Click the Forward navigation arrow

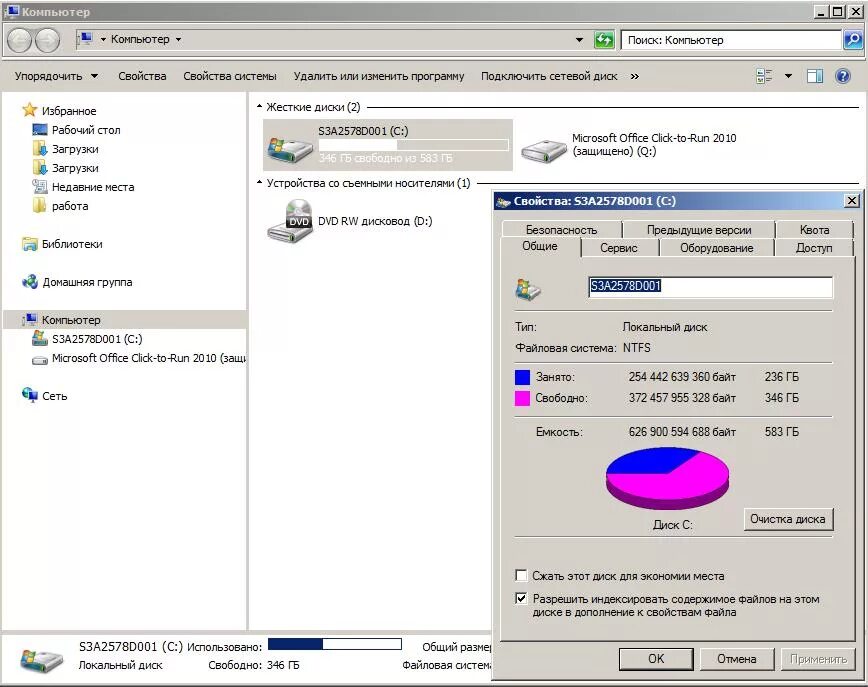click(48, 40)
